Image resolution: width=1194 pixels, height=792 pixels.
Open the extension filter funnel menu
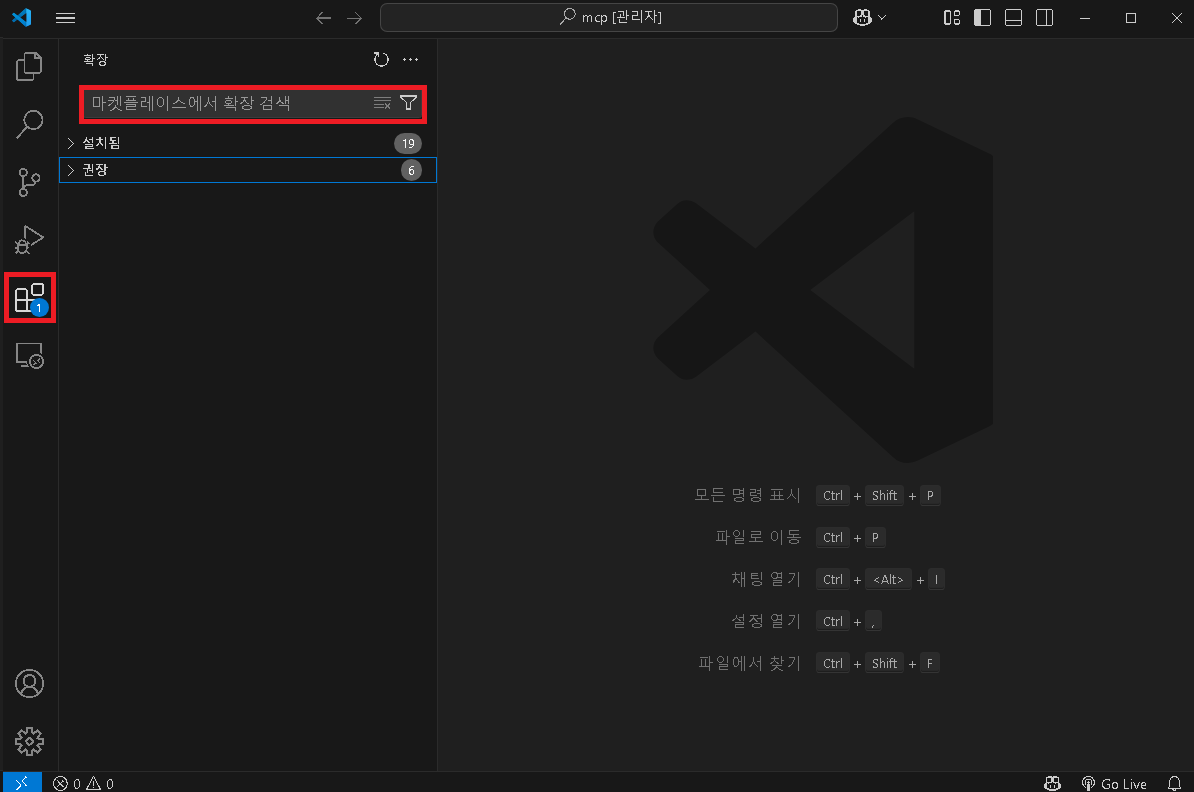409,103
